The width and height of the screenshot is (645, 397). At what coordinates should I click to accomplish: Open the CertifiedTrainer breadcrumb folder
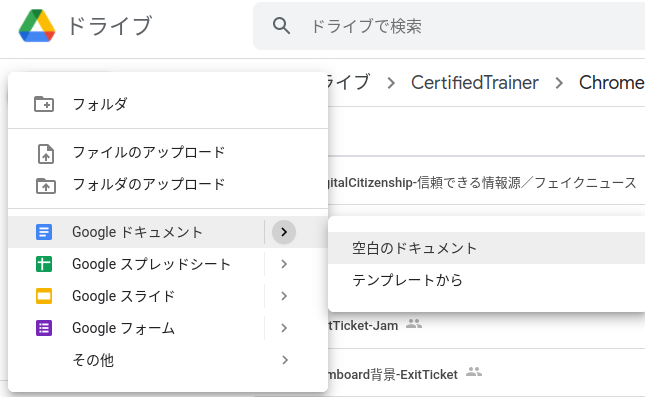pos(475,83)
